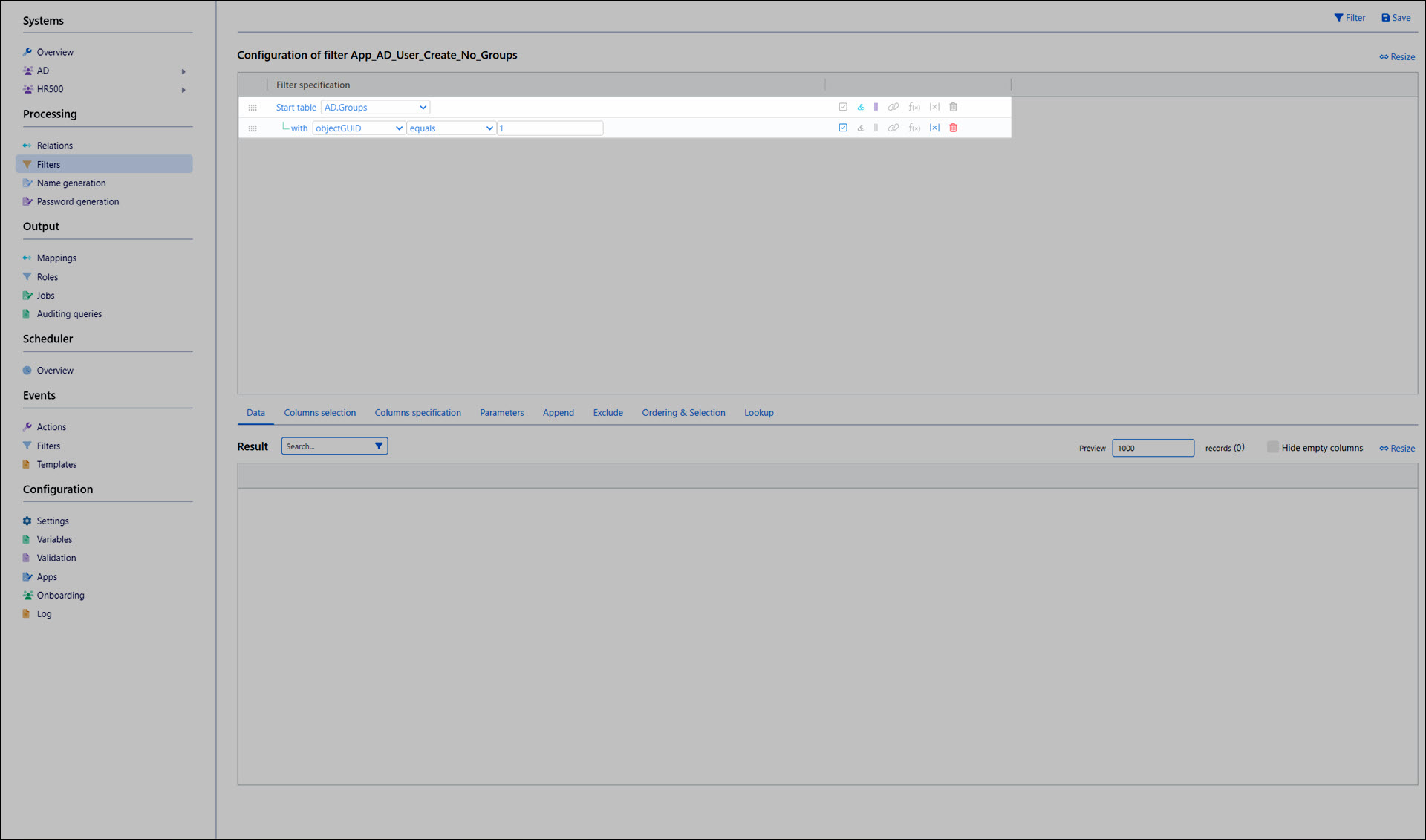Click the f(x) function icon on objectGUID row
Viewport: 1426px width, 840px height.
pyautogui.click(x=914, y=128)
